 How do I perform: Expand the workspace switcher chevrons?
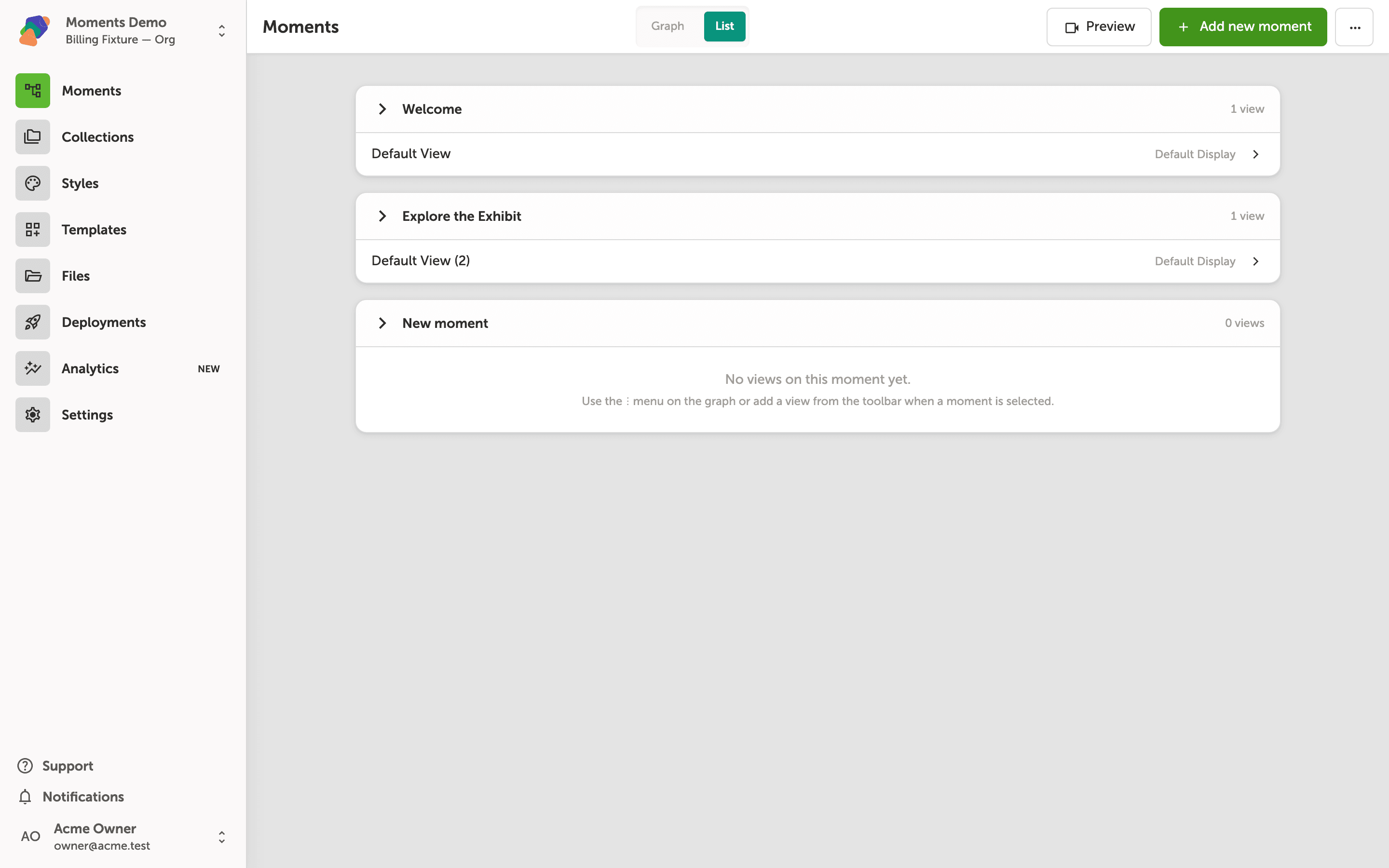pyautogui.click(x=221, y=30)
